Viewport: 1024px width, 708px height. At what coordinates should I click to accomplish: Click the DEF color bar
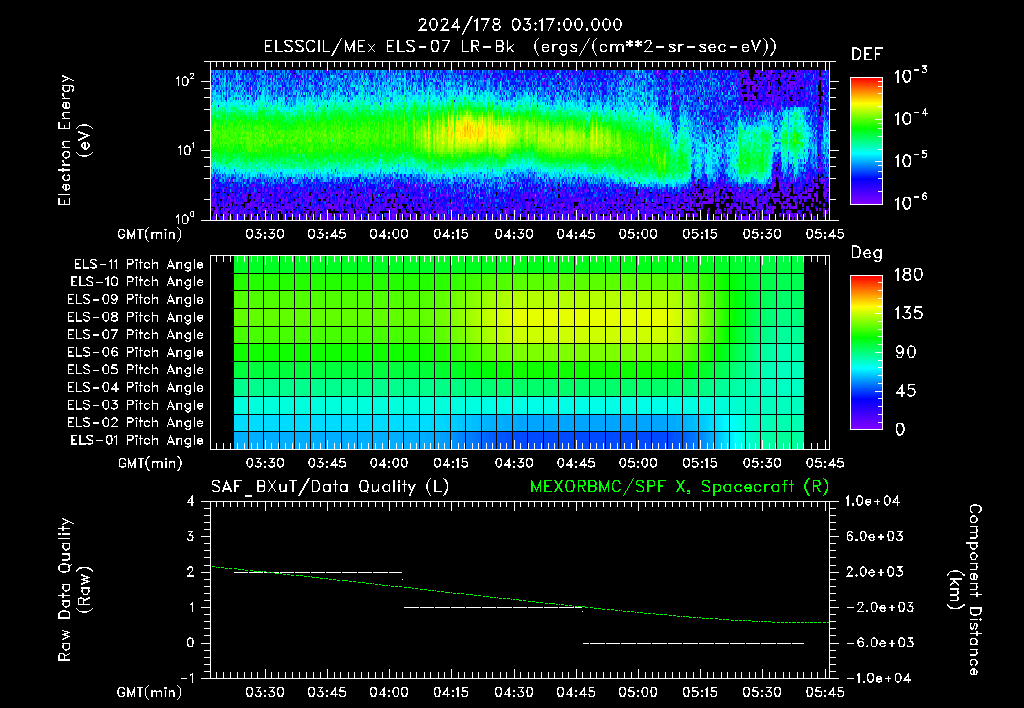(x=867, y=140)
